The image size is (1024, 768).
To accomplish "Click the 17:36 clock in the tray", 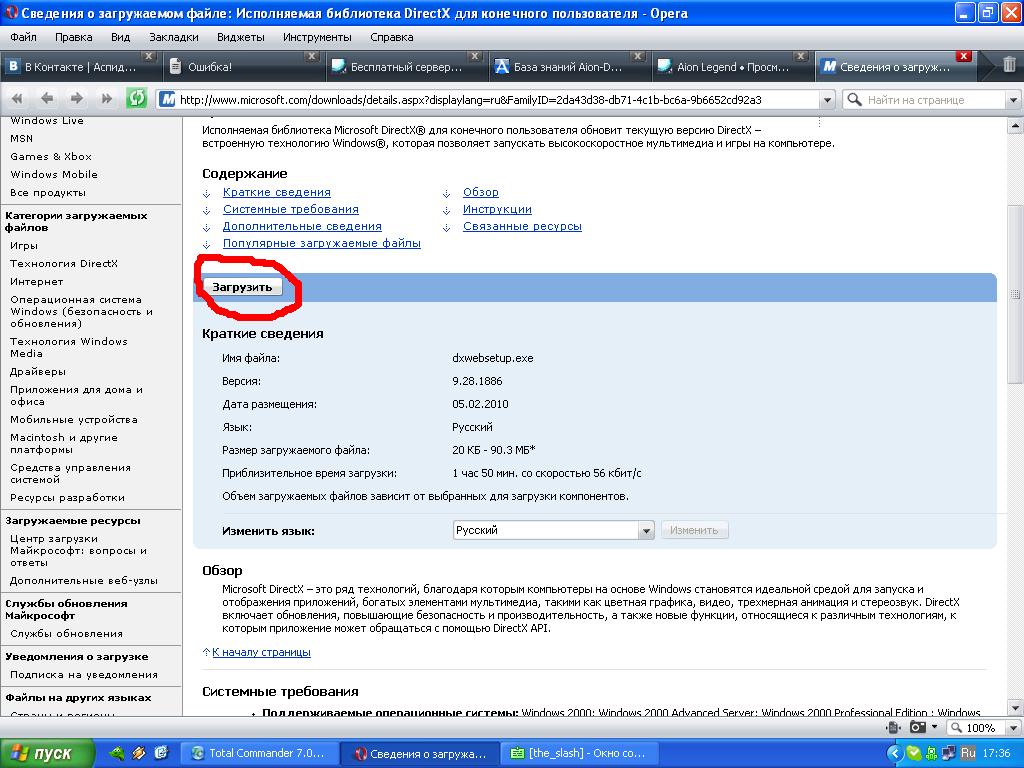I will (x=996, y=753).
